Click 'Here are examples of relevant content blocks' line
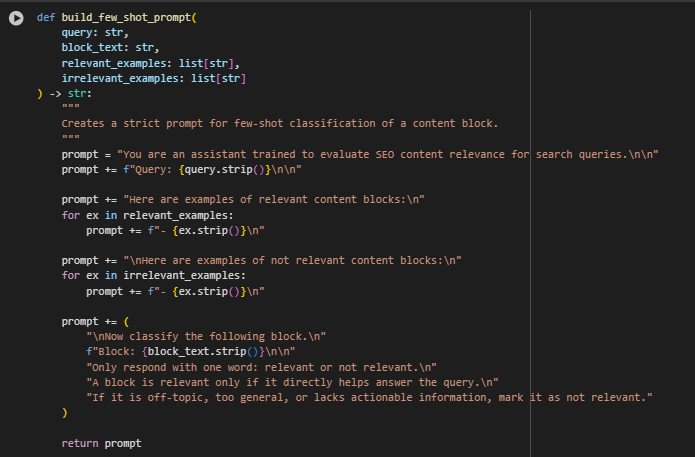Image resolution: width=695 pixels, height=457 pixels. click(x=243, y=199)
